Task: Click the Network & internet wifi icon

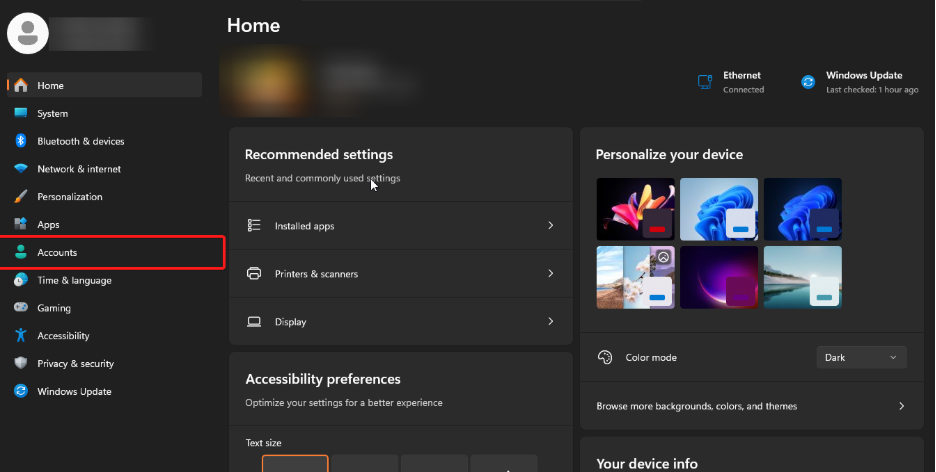Action: coord(20,169)
